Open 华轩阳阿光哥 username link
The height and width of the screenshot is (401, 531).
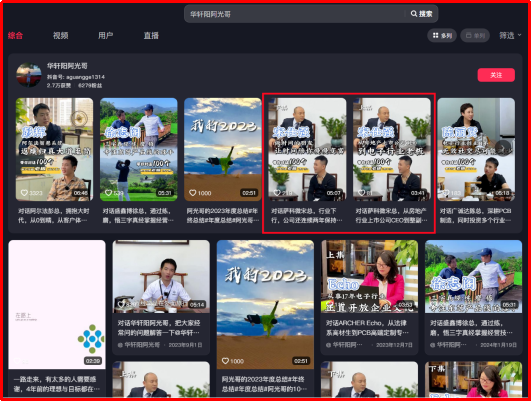[x=67, y=66]
